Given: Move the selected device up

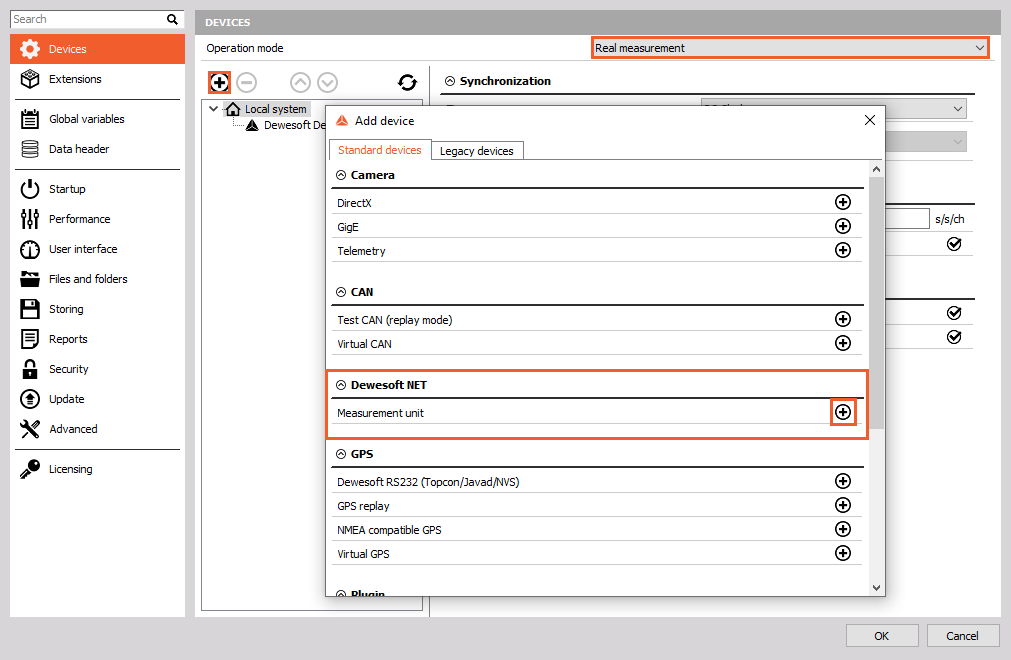Looking at the screenshot, I should click(300, 82).
